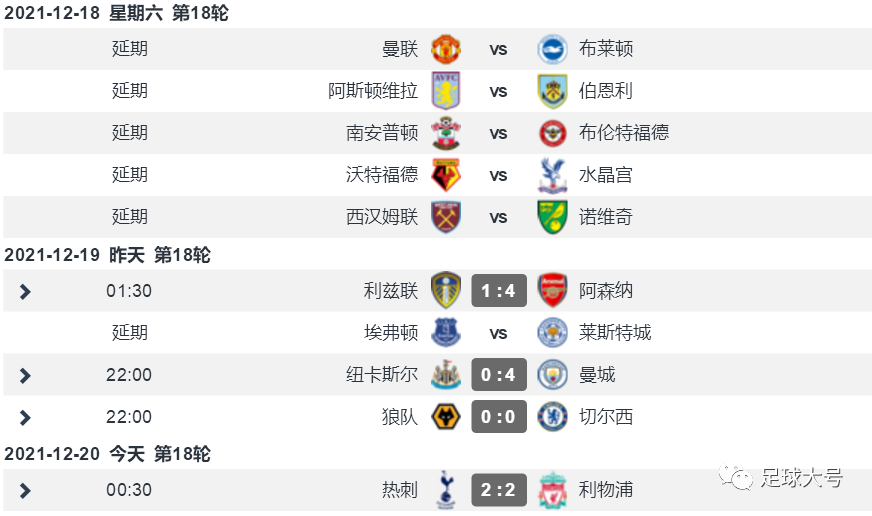Open the 2:2 score button
This screenshot has height=516, width=872.
(499, 490)
